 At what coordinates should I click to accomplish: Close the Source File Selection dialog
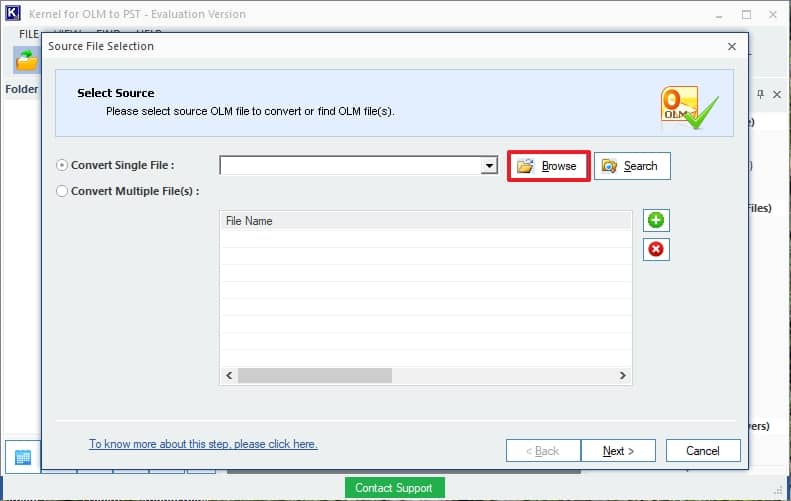point(731,46)
